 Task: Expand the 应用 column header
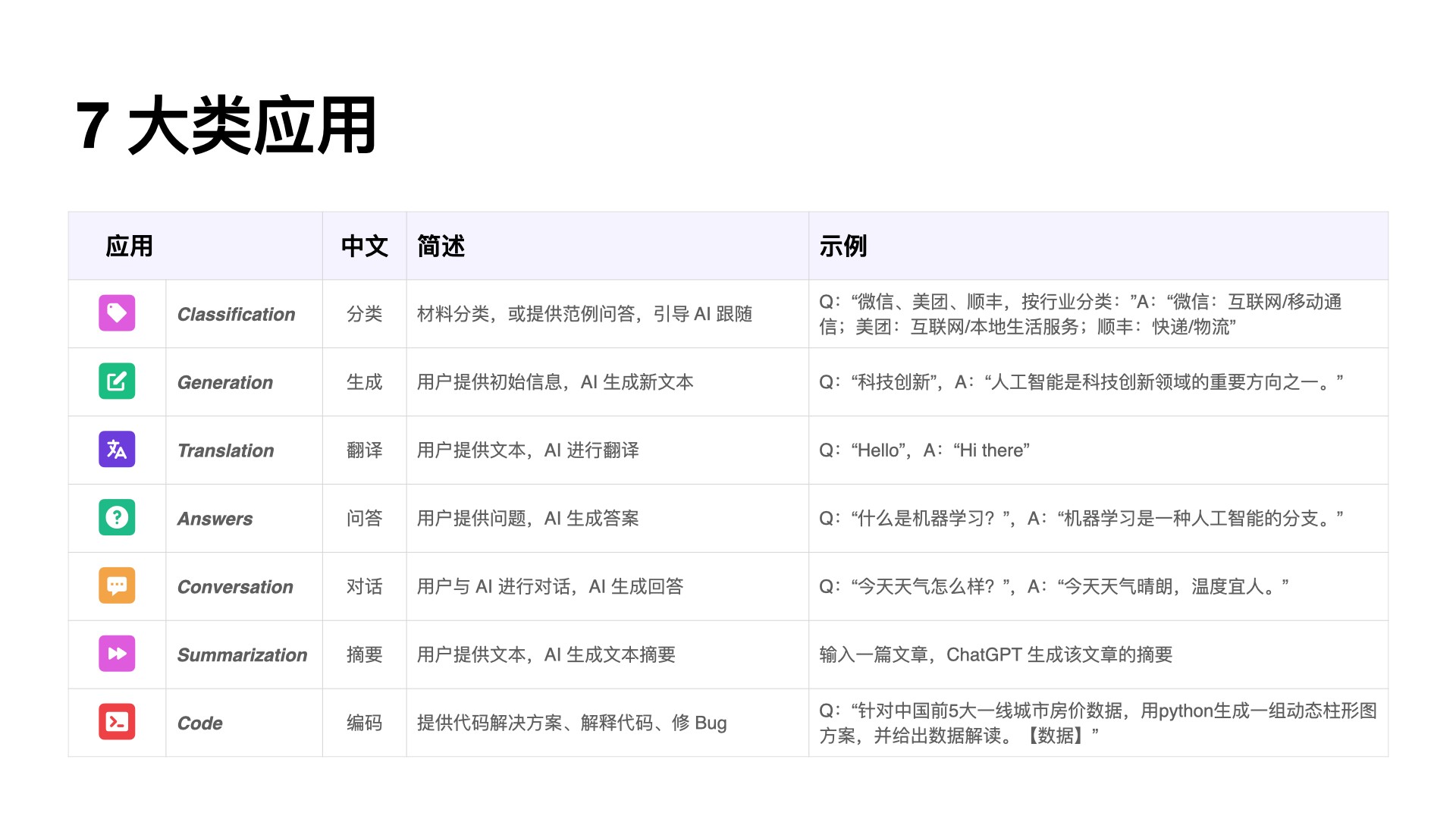[x=130, y=246]
